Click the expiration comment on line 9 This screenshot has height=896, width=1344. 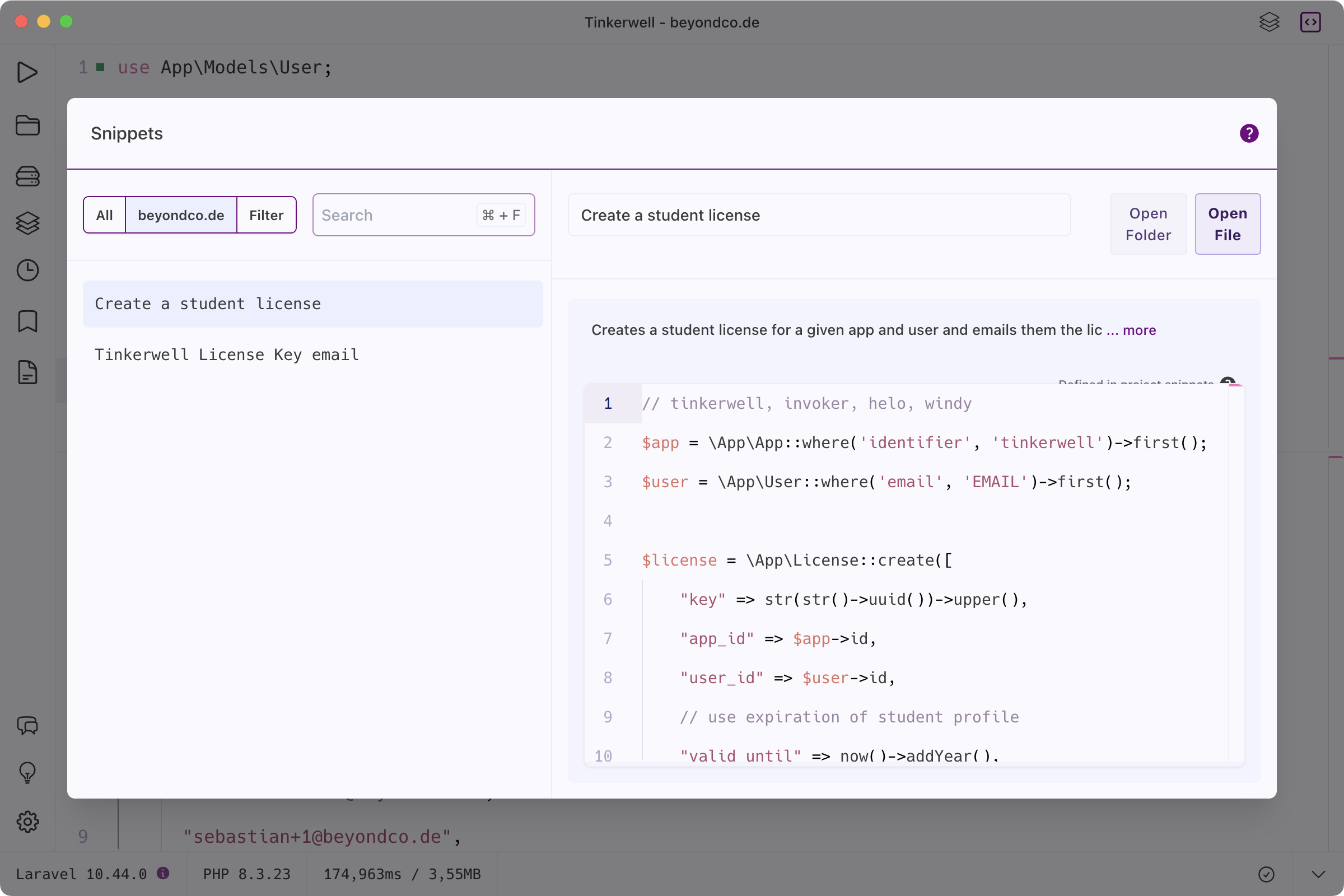click(x=849, y=717)
